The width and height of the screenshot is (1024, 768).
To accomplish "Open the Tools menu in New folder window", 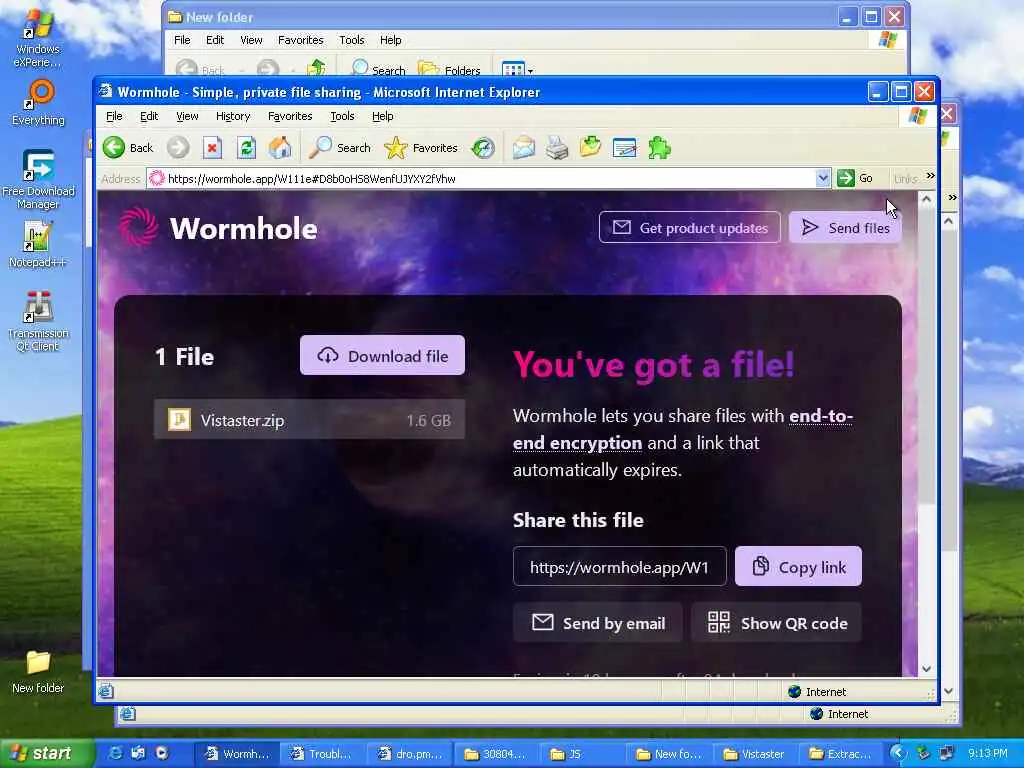I will tap(351, 40).
